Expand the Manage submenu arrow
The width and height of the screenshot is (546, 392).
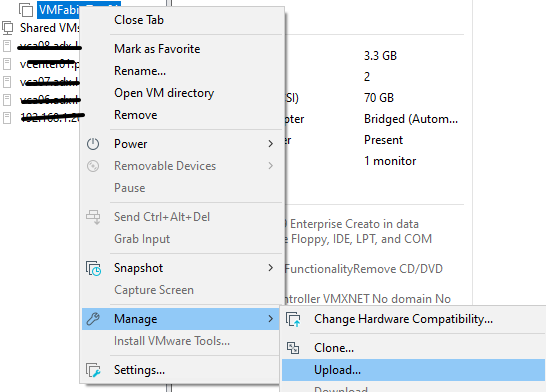pyautogui.click(x=271, y=319)
